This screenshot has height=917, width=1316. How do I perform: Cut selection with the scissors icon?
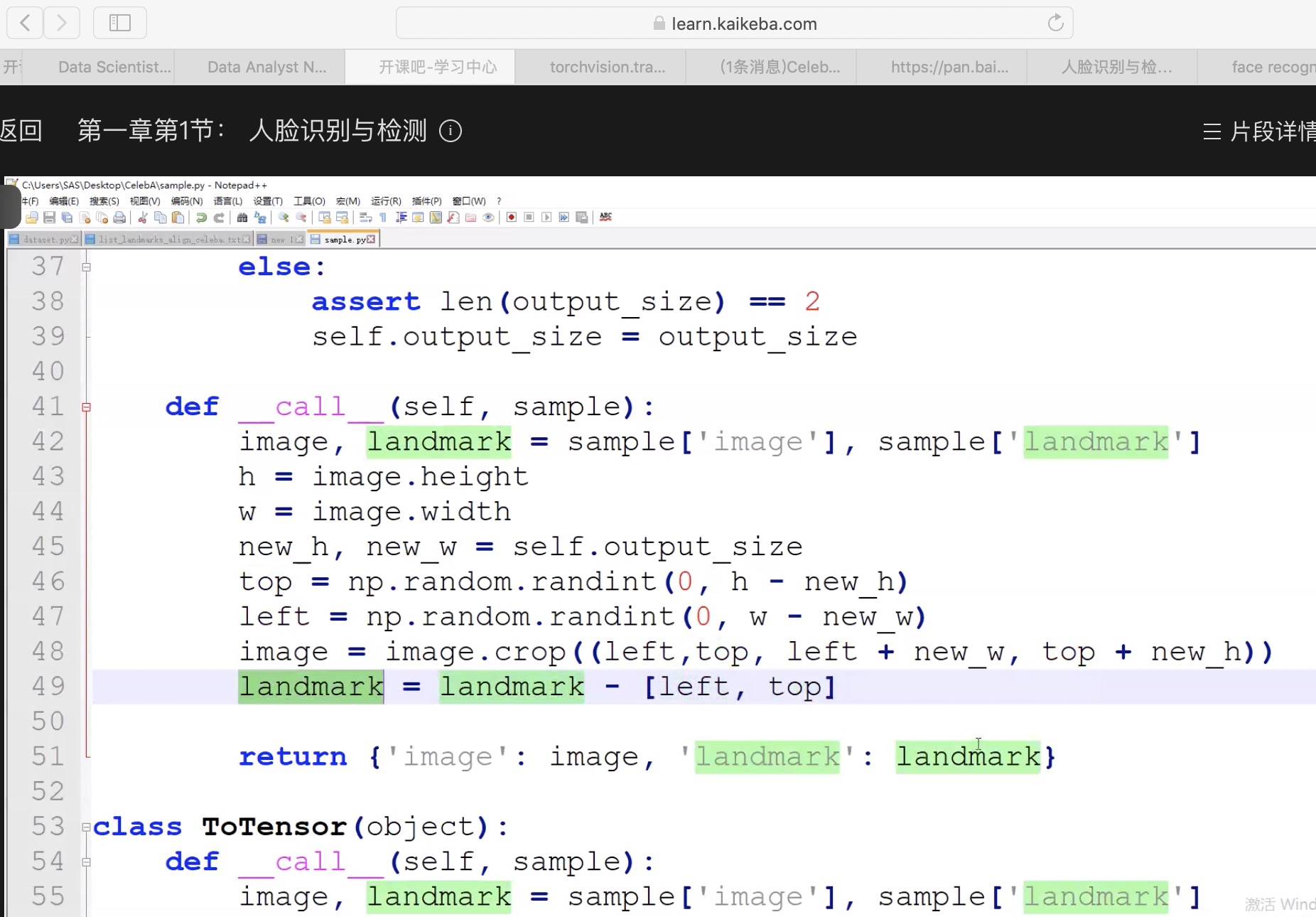143,218
